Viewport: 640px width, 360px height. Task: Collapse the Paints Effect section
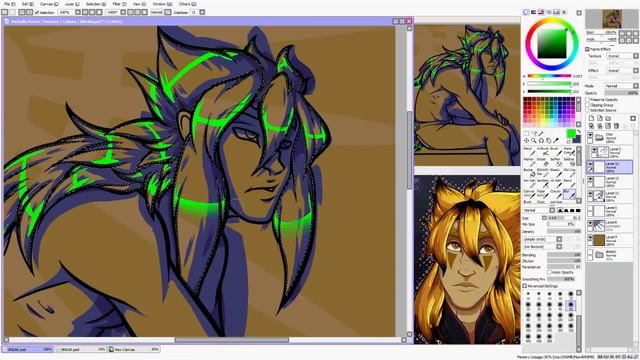(x=587, y=49)
